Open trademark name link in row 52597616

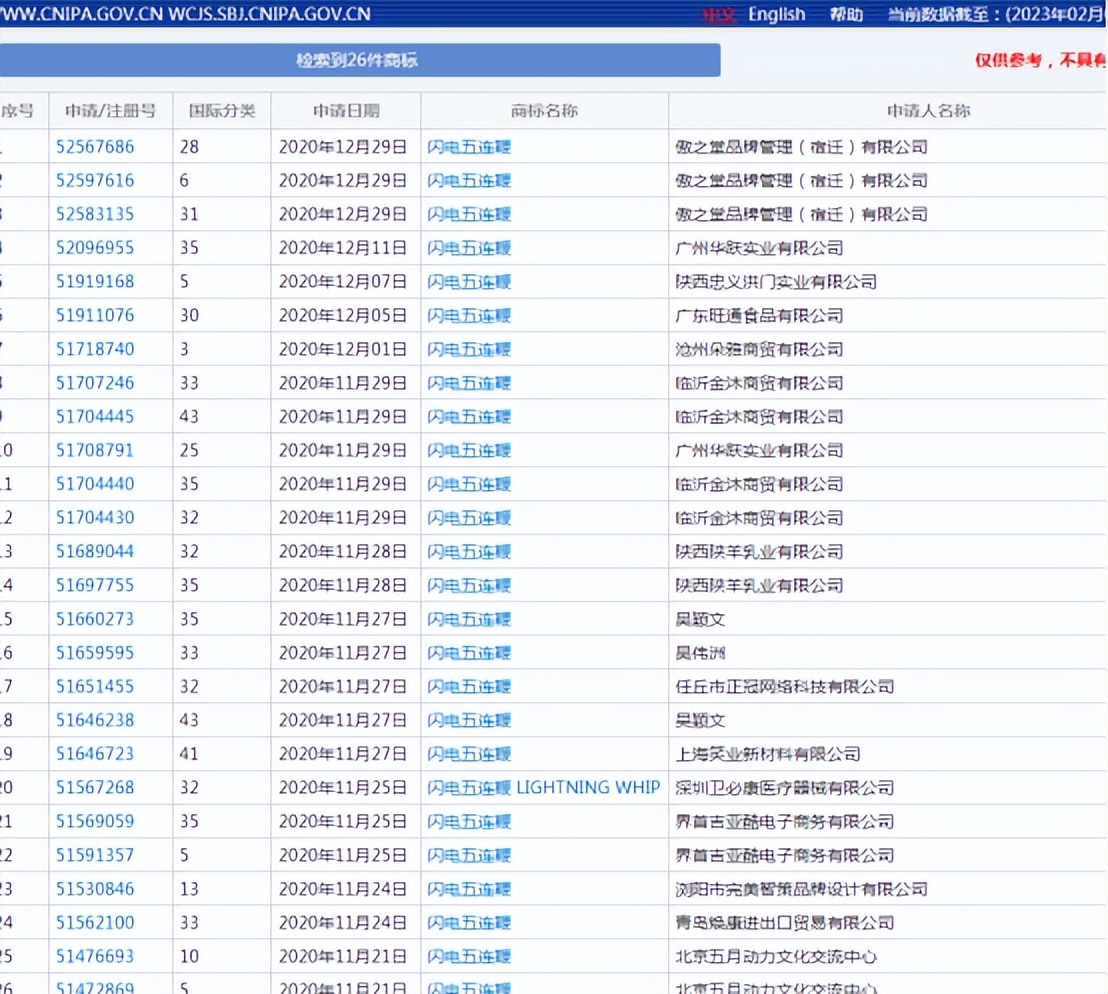469,181
